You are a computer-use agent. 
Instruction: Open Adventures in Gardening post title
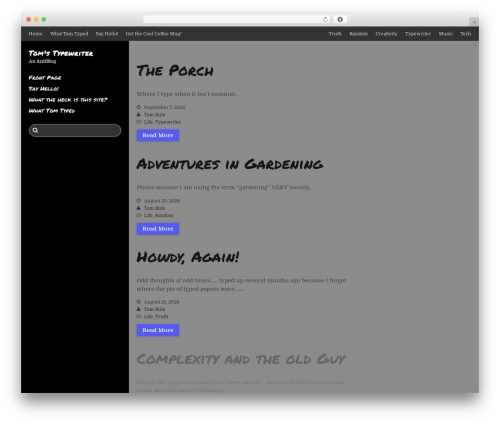(x=230, y=164)
